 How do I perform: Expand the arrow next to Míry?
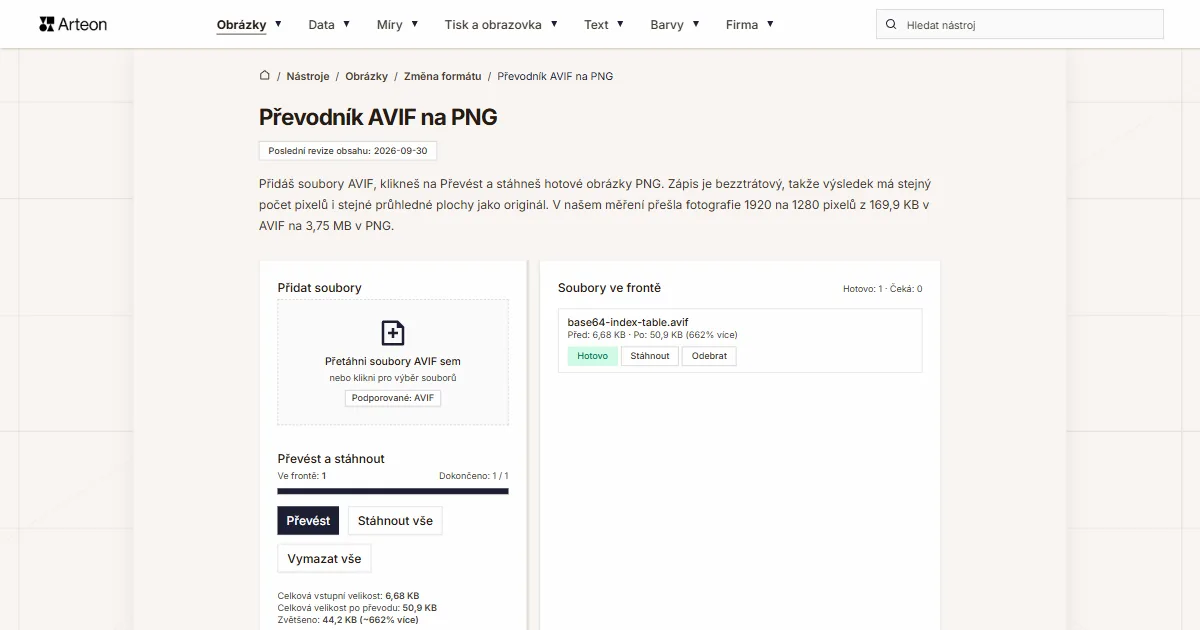[x=414, y=24]
